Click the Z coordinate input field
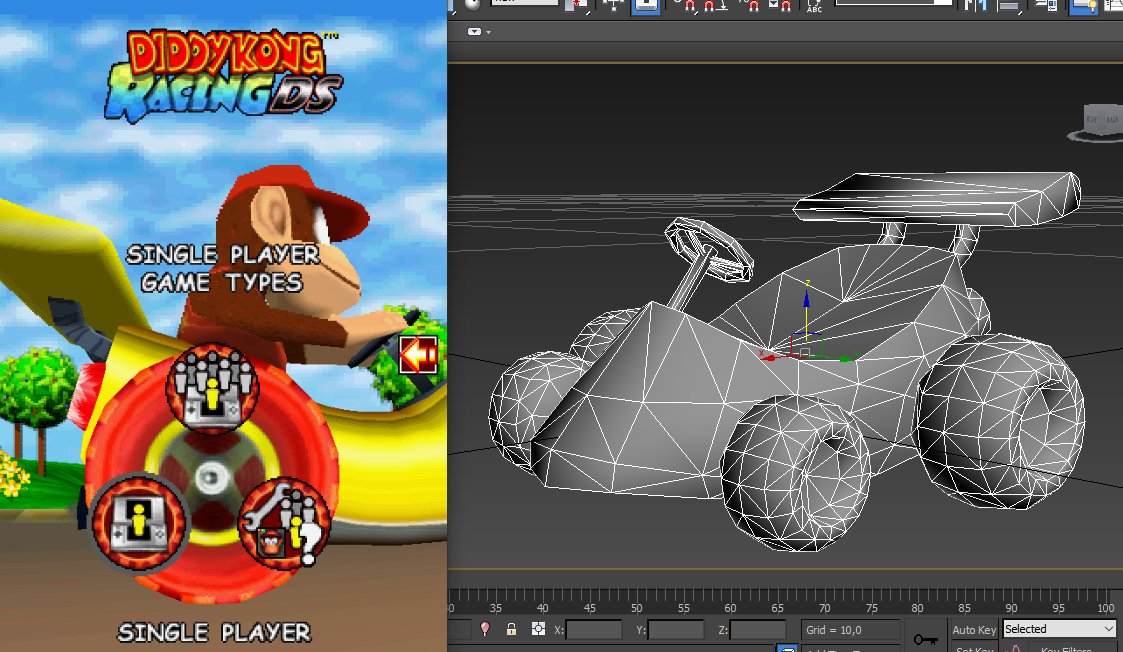1123x652 pixels. [758, 630]
